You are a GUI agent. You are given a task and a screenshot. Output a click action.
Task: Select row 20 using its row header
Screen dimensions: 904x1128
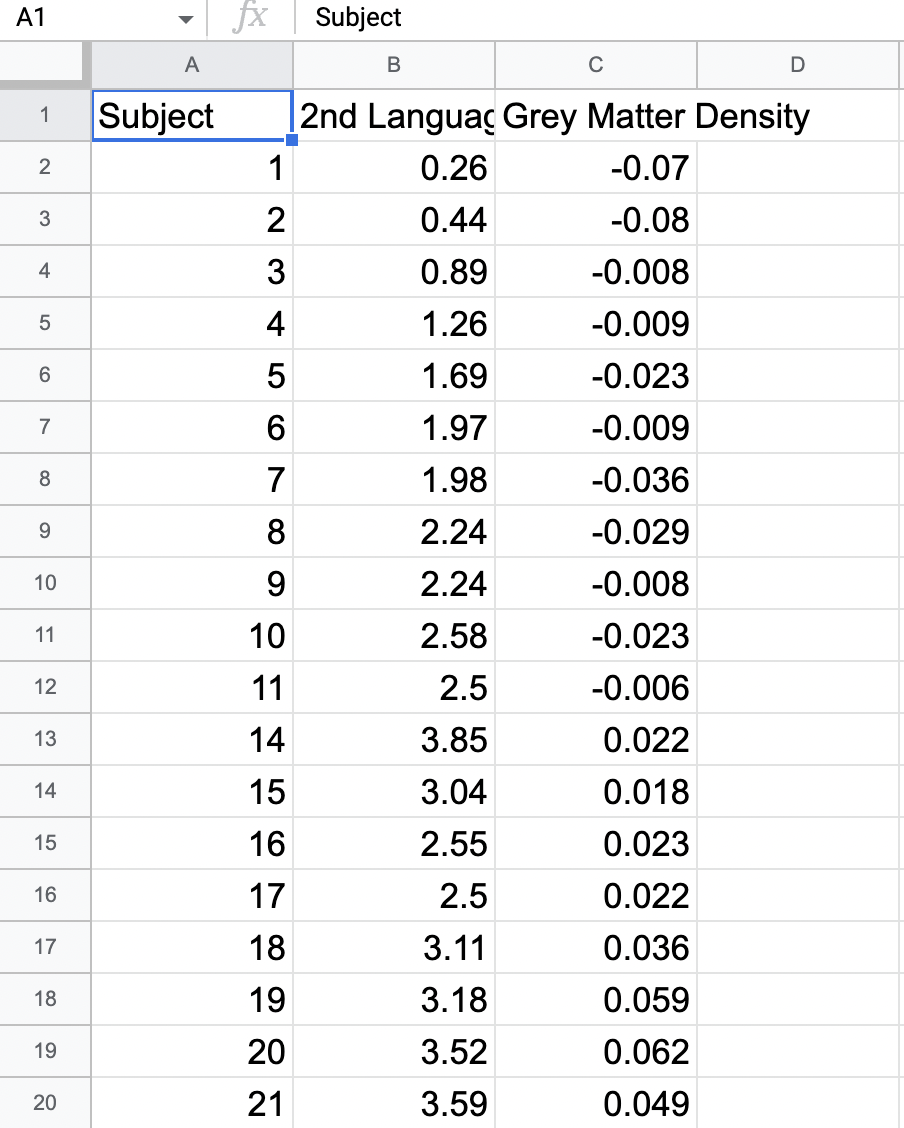(x=45, y=1103)
